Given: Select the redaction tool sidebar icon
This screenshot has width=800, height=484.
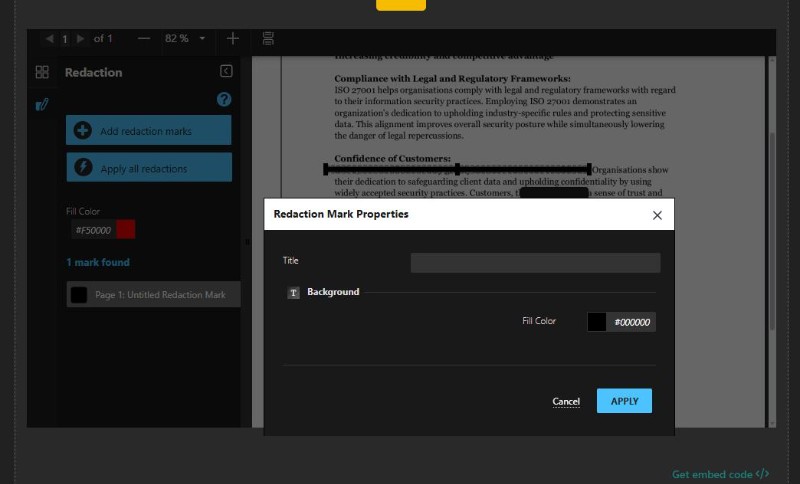Looking at the screenshot, I should point(42,104).
